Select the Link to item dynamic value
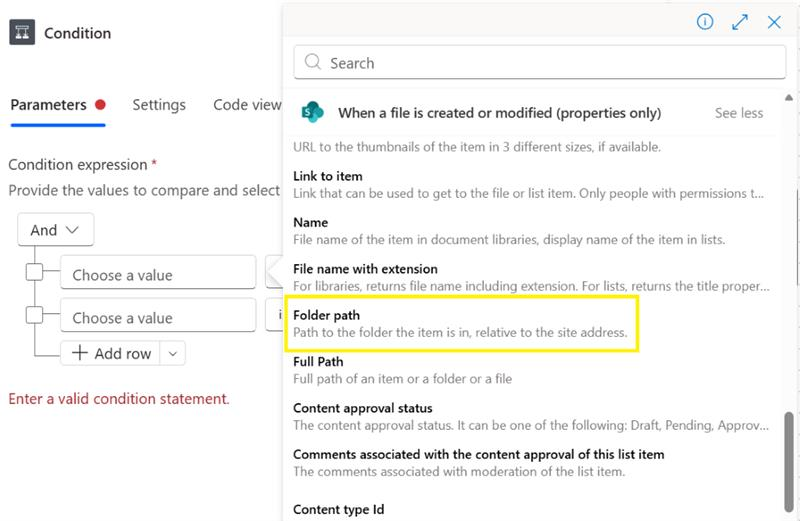Viewport: 800px width, 521px height. click(x=529, y=184)
